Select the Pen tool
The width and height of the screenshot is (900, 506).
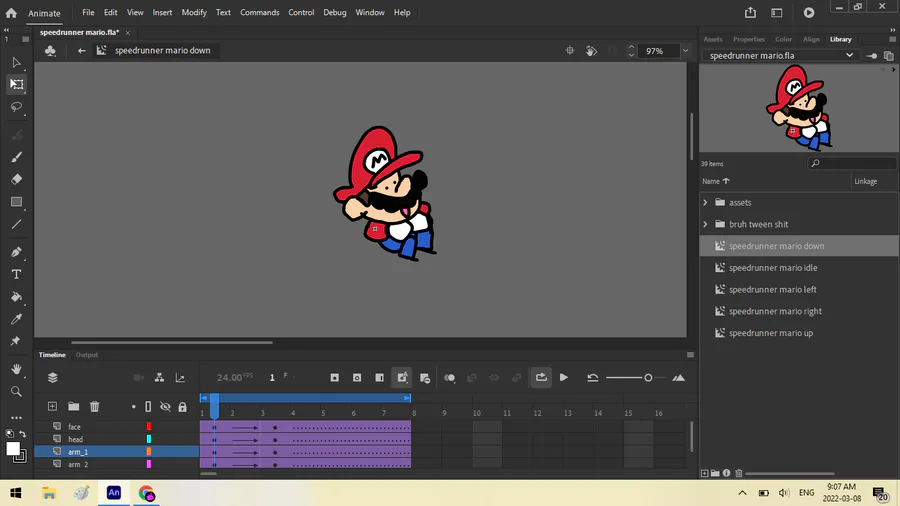(16, 252)
